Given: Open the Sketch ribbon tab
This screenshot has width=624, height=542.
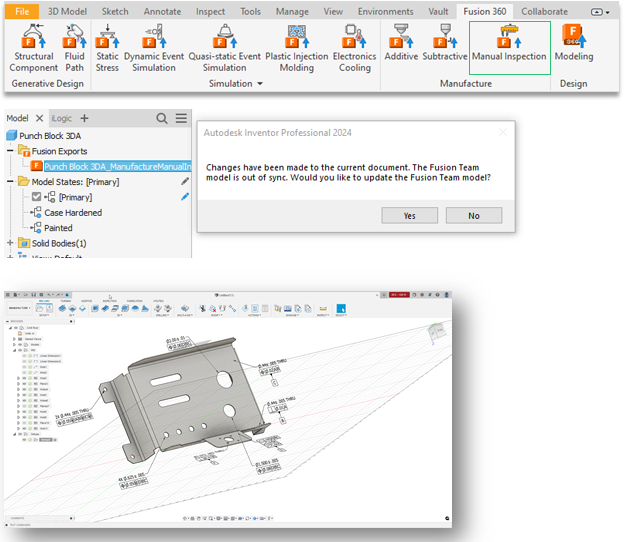Looking at the screenshot, I should pos(115,12).
